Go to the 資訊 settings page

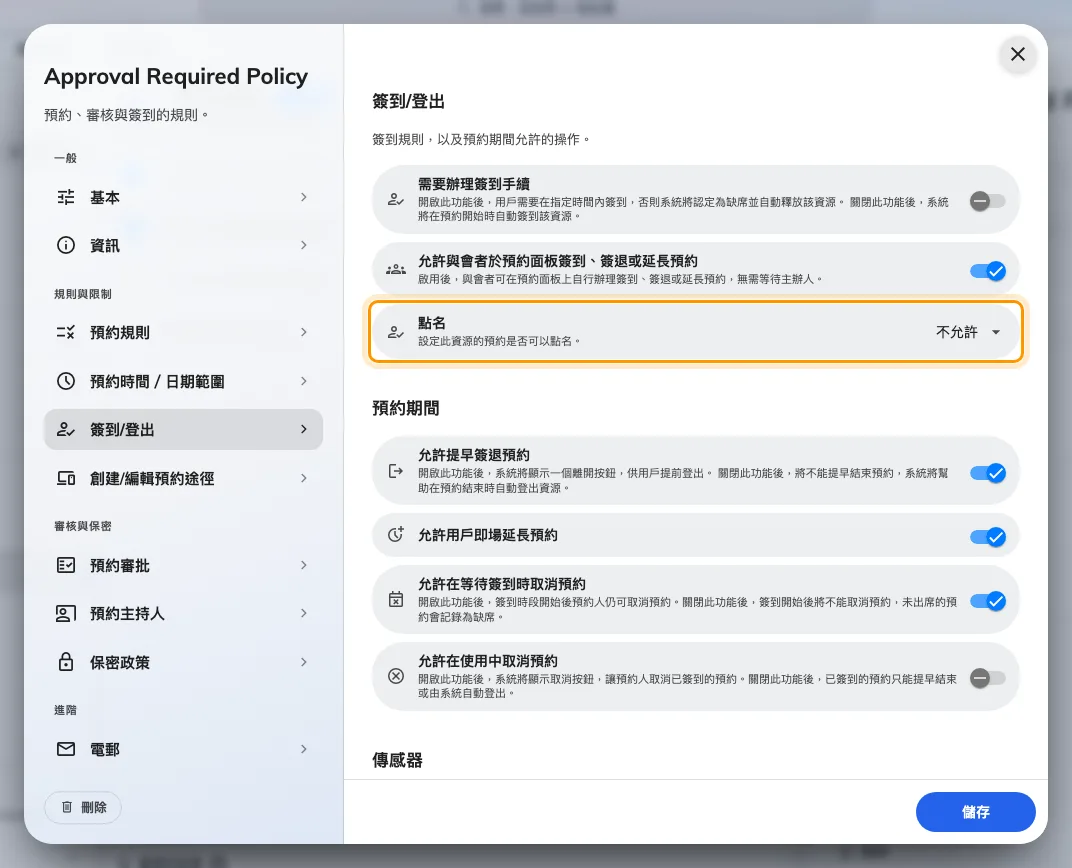click(183, 245)
